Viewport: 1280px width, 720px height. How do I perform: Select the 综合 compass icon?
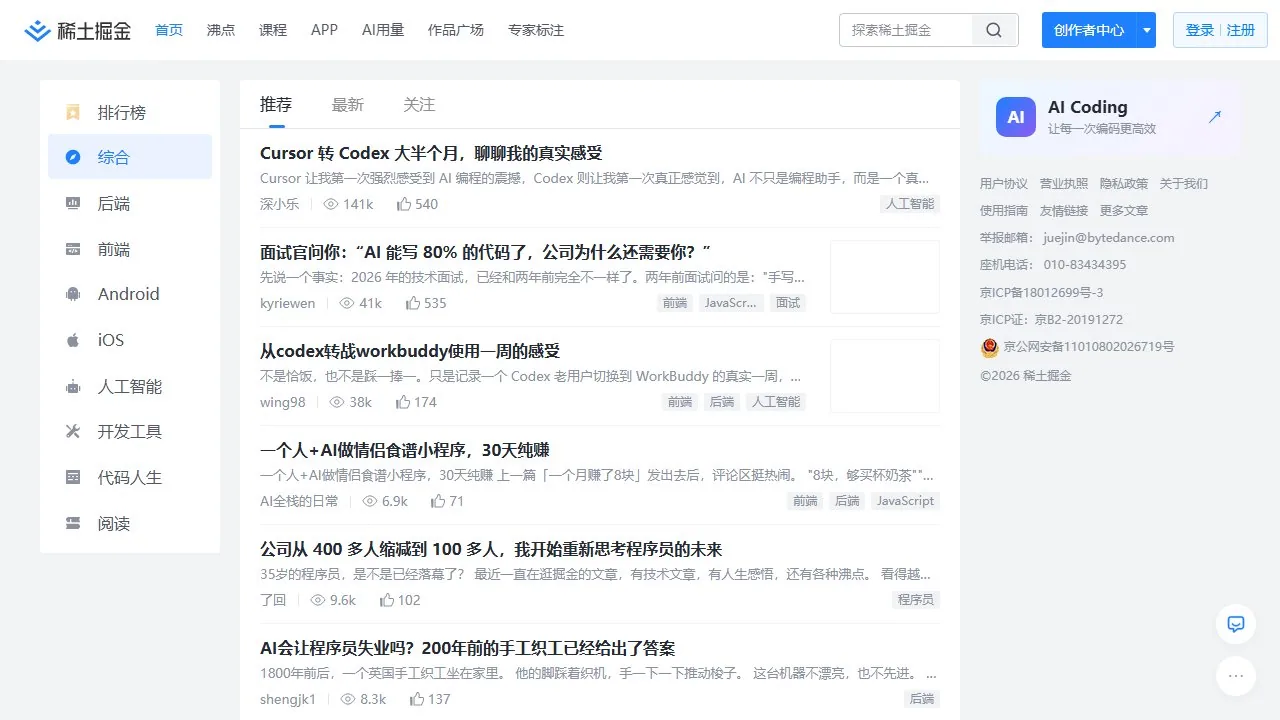73,157
